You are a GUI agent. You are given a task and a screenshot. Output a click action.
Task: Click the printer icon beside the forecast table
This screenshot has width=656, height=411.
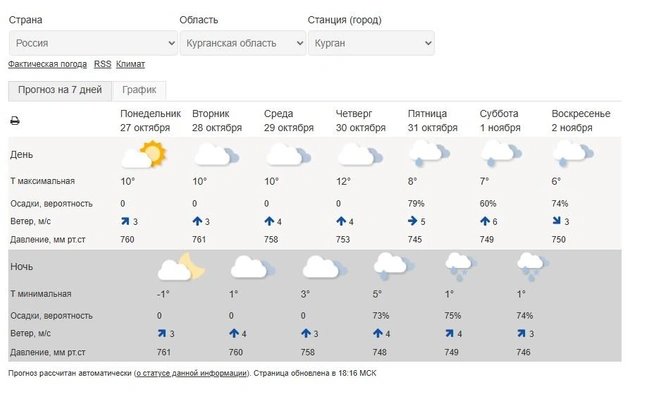click(15, 121)
